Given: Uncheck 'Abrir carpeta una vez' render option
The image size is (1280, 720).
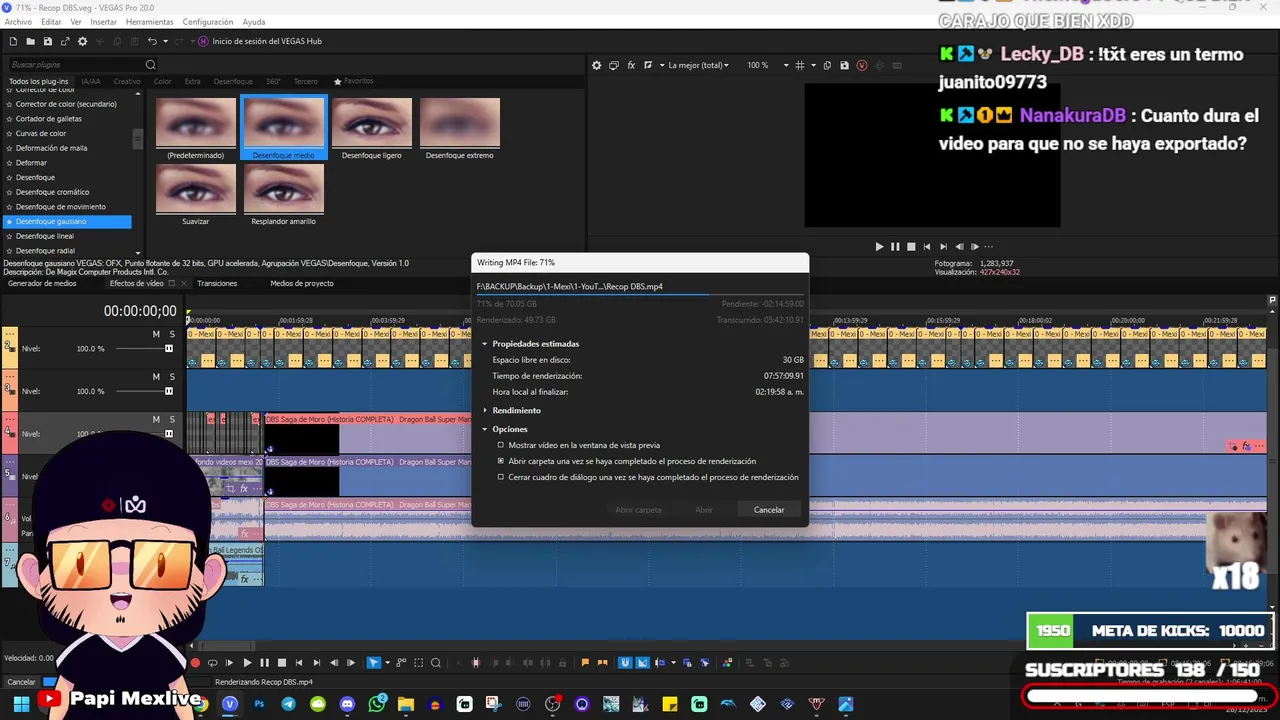Looking at the screenshot, I should coord(501,461).
